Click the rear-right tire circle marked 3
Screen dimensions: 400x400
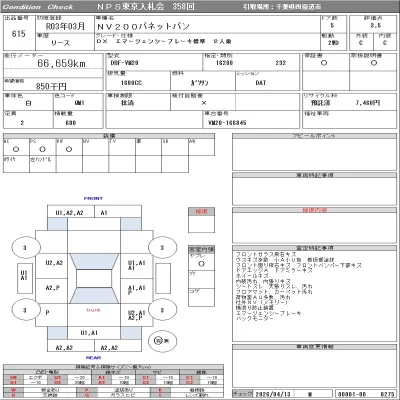coord(162,310)
